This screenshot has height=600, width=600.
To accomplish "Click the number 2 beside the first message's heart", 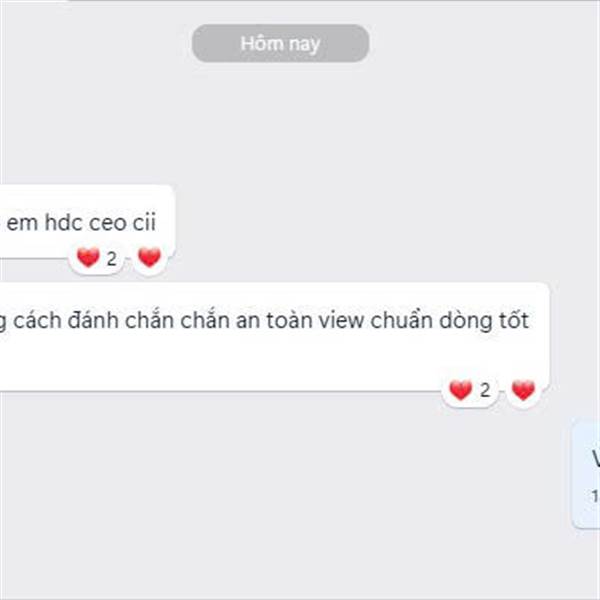I will [x=111, y=259].
